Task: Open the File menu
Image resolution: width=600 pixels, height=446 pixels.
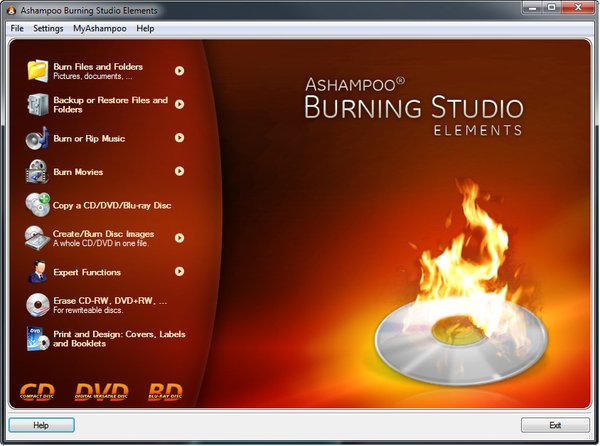Action: pos(17,28)
